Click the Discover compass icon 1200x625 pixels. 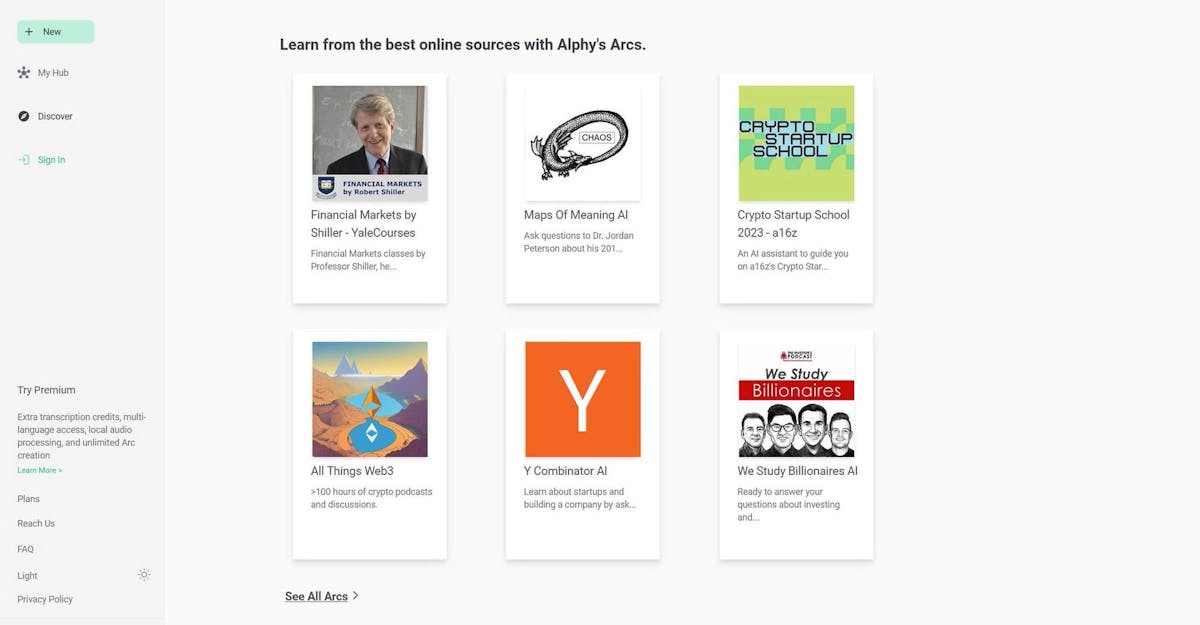click(x=24, y=116)
